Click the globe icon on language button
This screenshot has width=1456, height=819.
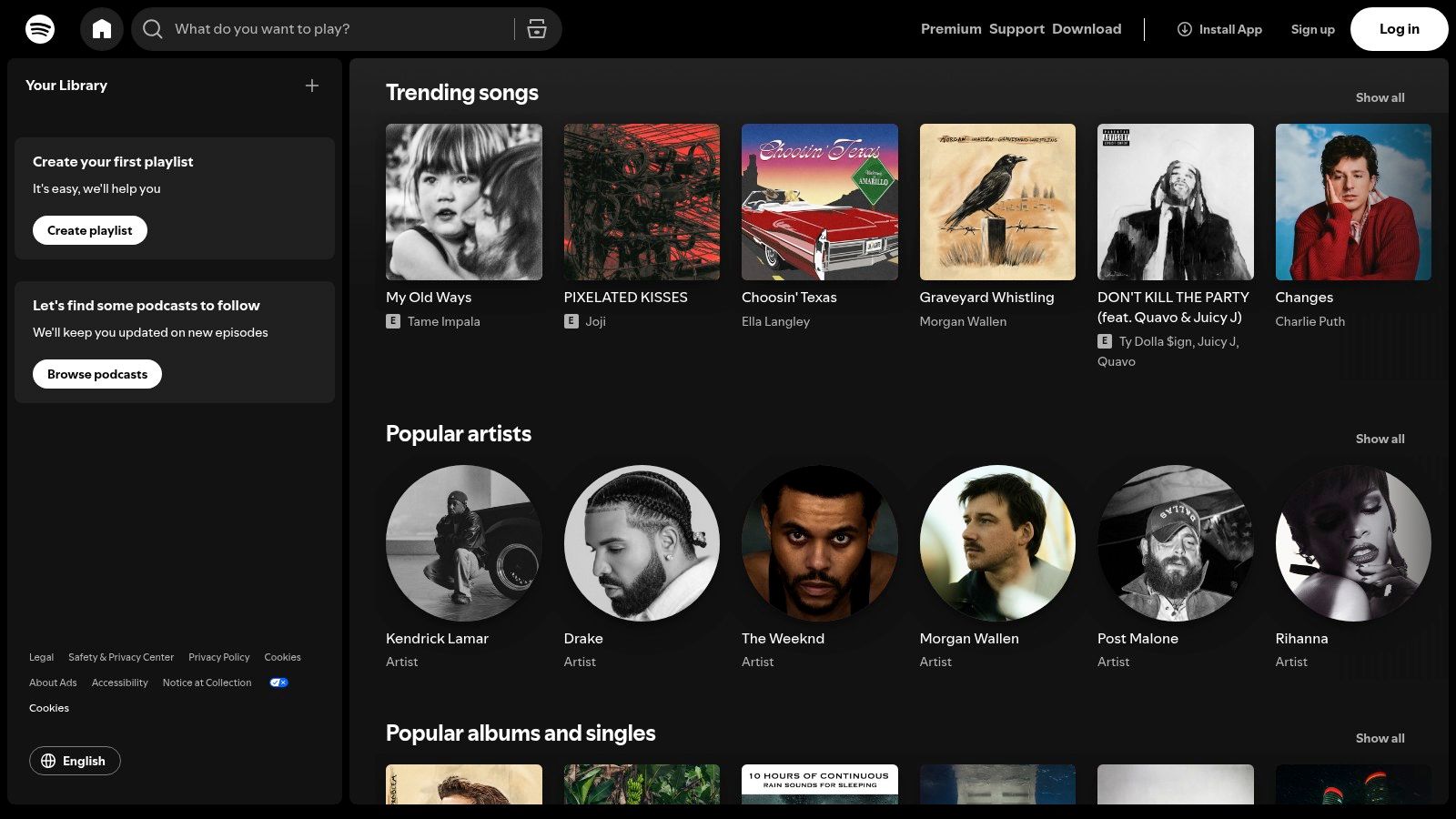pos(48,761)
